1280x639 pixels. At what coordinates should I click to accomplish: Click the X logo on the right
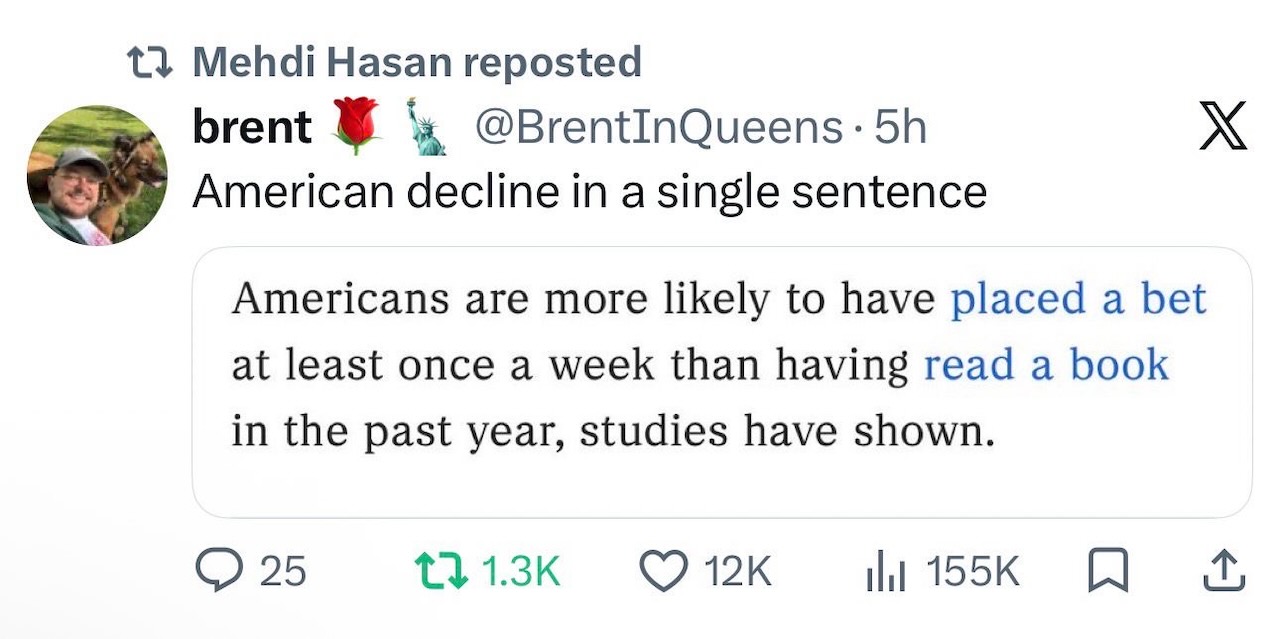pos(1223,126)
